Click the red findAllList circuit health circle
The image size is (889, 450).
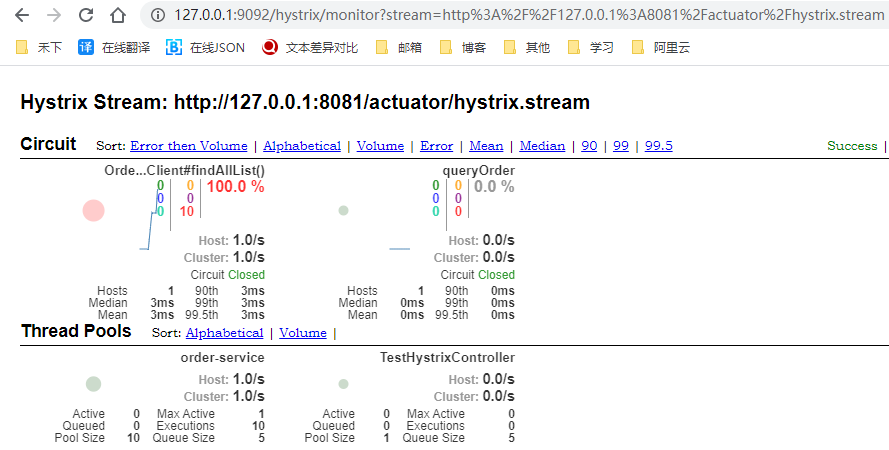coord(94,211)
